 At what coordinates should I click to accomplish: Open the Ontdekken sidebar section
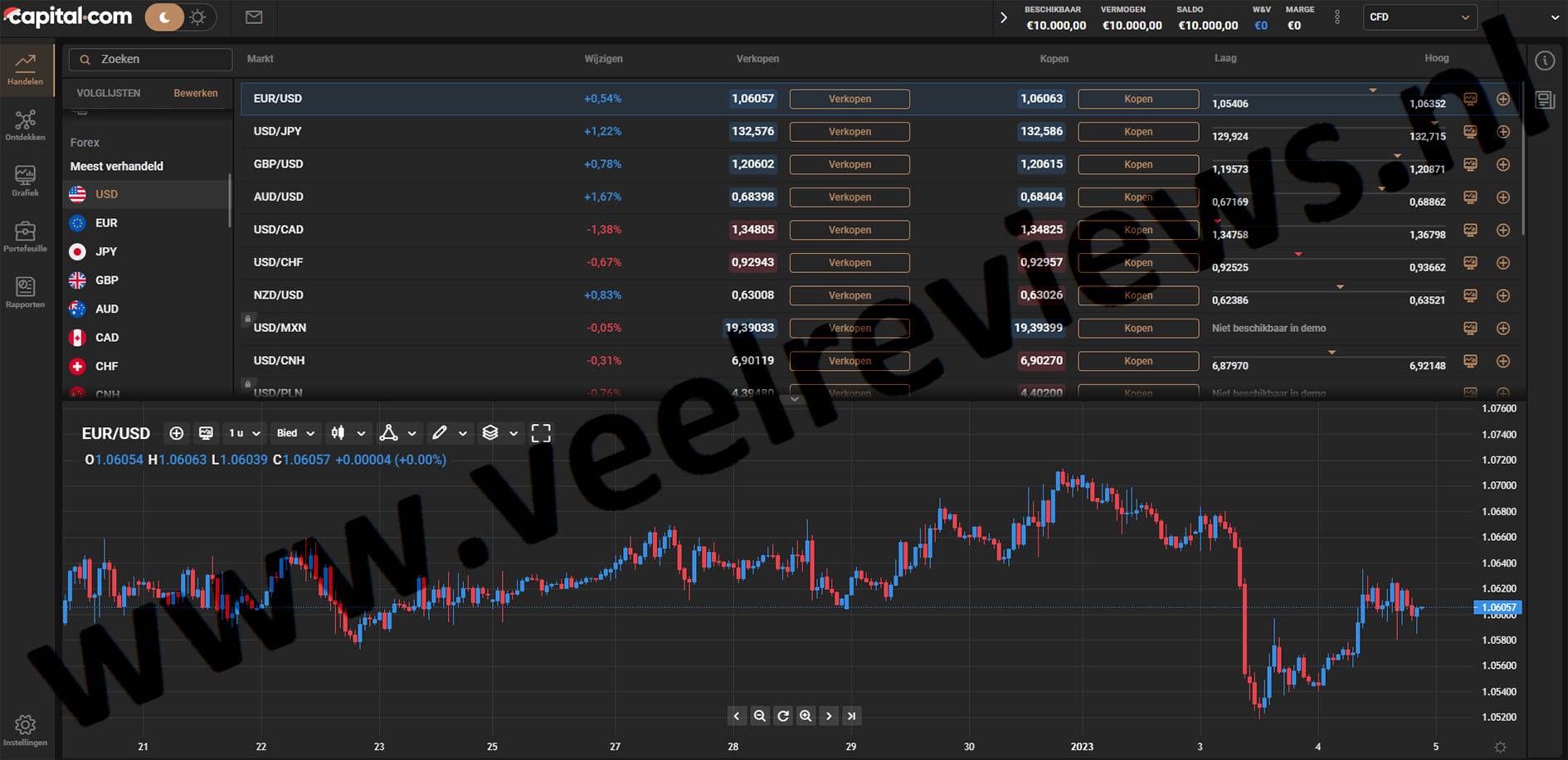[25, 125]
